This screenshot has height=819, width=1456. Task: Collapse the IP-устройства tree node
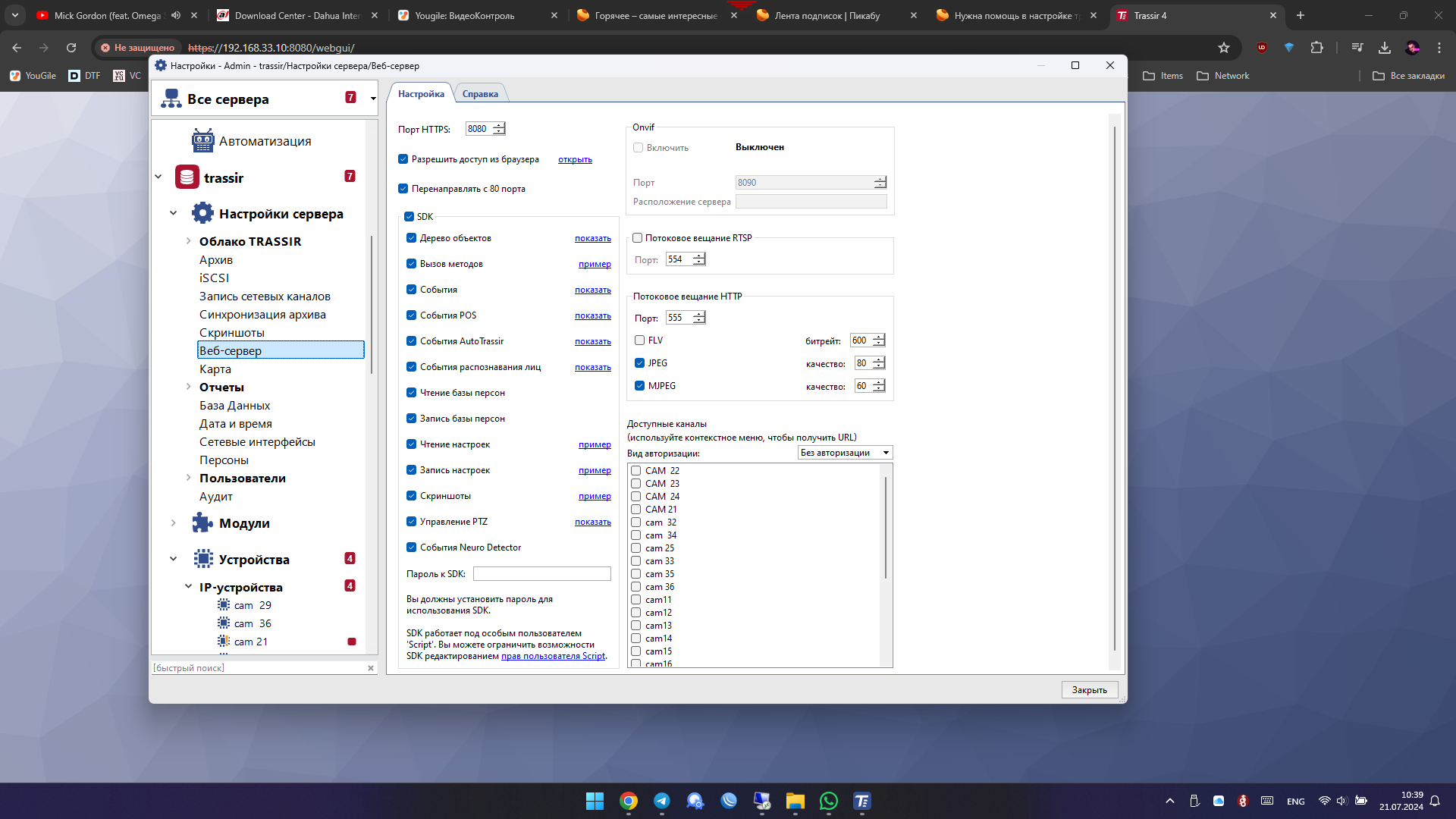point(188,587)
